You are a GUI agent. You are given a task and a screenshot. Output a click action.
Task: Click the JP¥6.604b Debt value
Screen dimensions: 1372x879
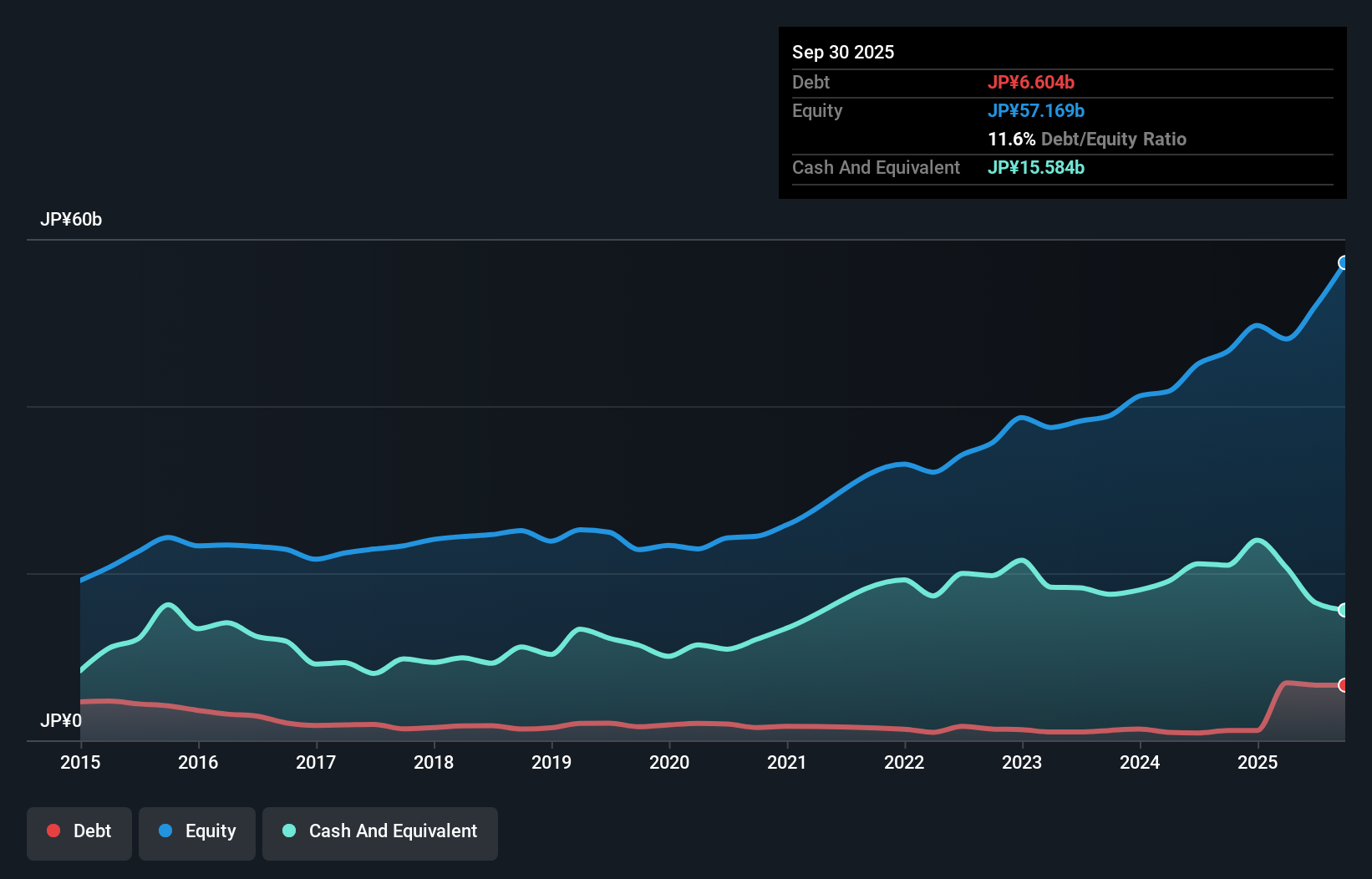(1033, 82)
